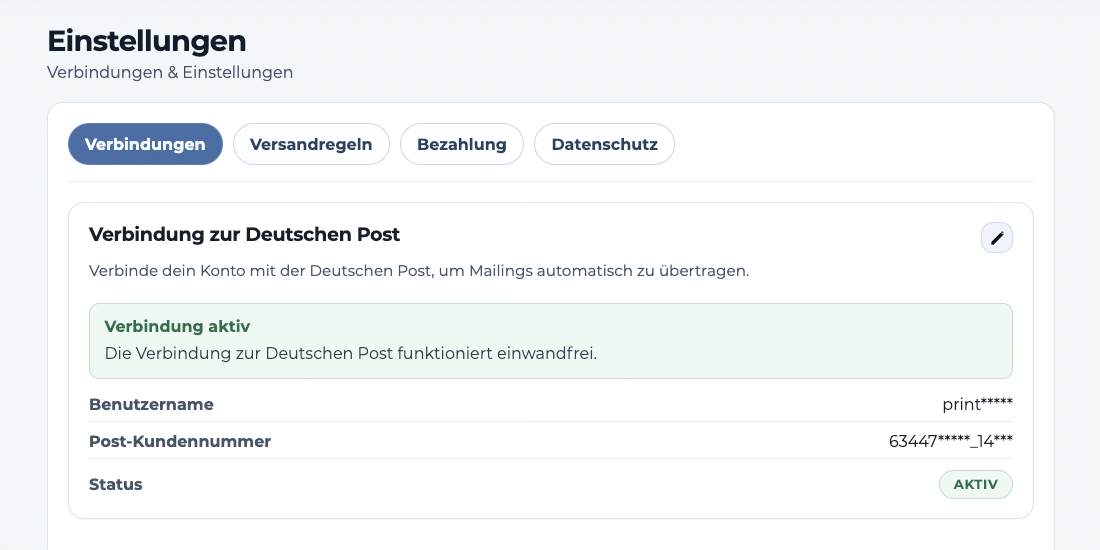This screenshot has height=550, width=1100.
Task: Click the 'funktioniert einwandfrei' message text
Action: coord(351,353)
